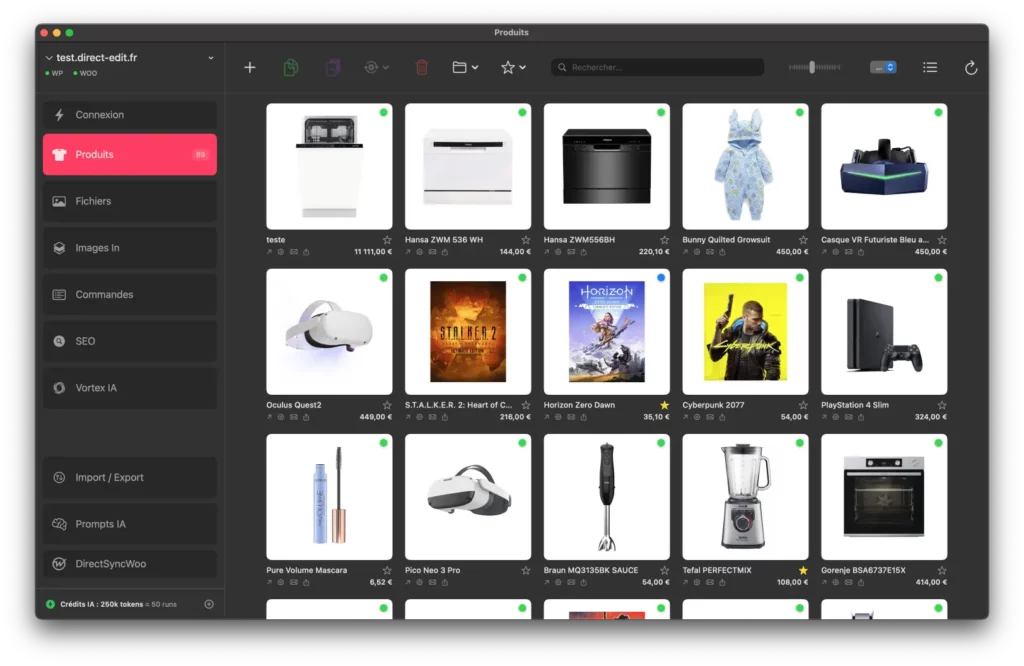1024x666 pixels.
Task: Switch to list view icon
Action: [930, 67]
